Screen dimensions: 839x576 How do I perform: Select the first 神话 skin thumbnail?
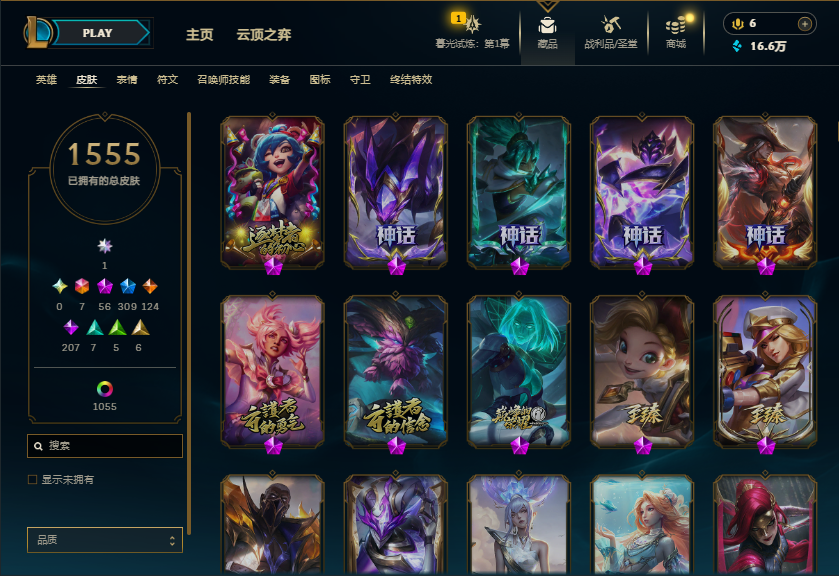pyautogui.click(x=395, y=193)
